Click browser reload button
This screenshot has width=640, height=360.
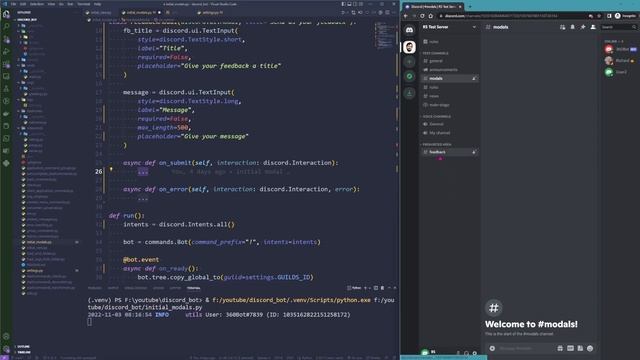(422, 16)
